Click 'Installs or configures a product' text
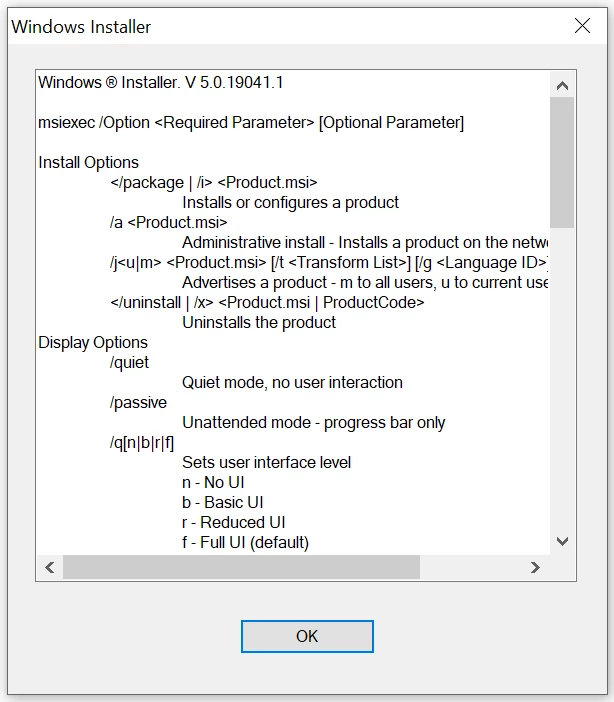 (290, 202)
